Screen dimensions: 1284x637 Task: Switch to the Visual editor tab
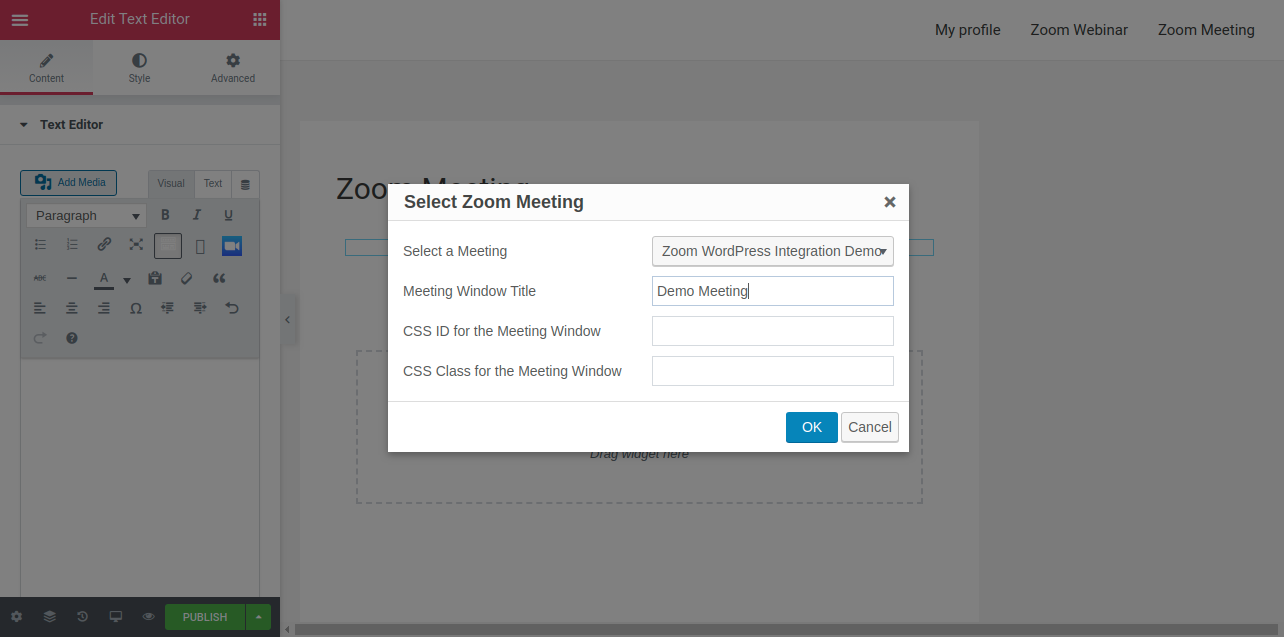(x=171, y=184)
